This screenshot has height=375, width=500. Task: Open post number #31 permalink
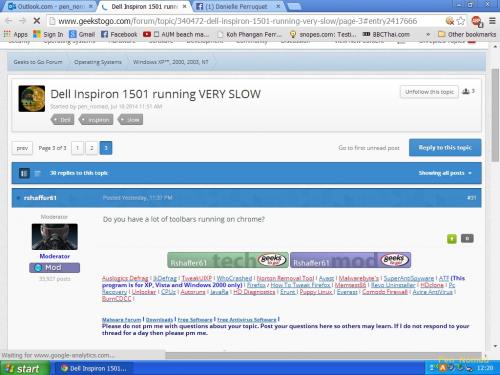pyautogui.click(x=471, y=198)
